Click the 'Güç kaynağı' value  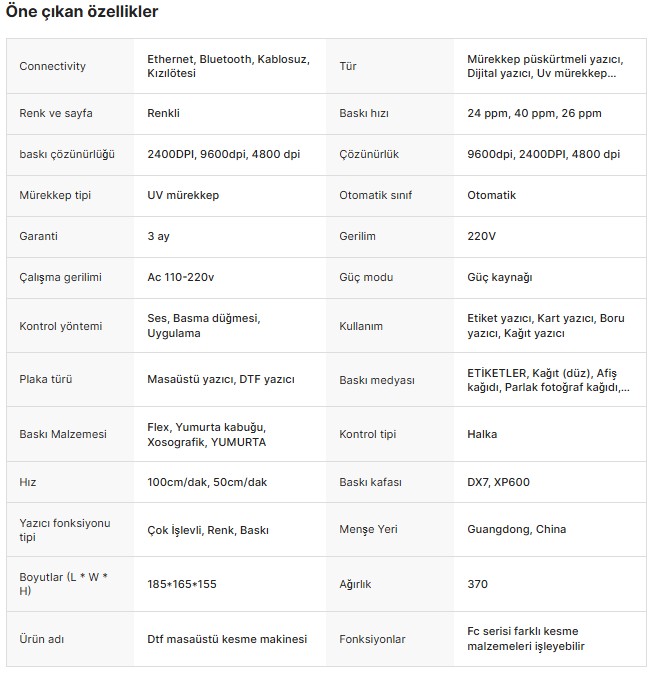pyautogui.click(x=500, y=277)
